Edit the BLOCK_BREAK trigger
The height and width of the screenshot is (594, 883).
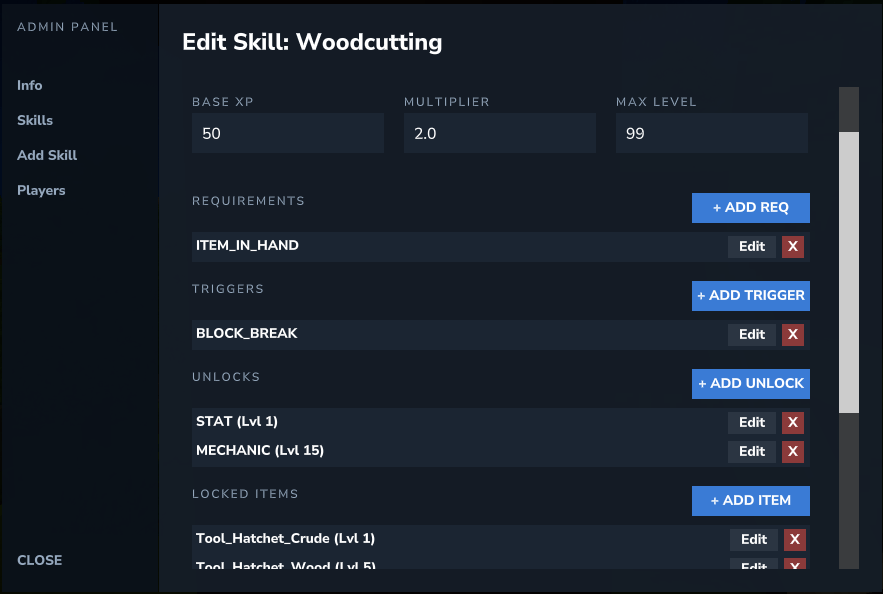click(x=751, y=335)
